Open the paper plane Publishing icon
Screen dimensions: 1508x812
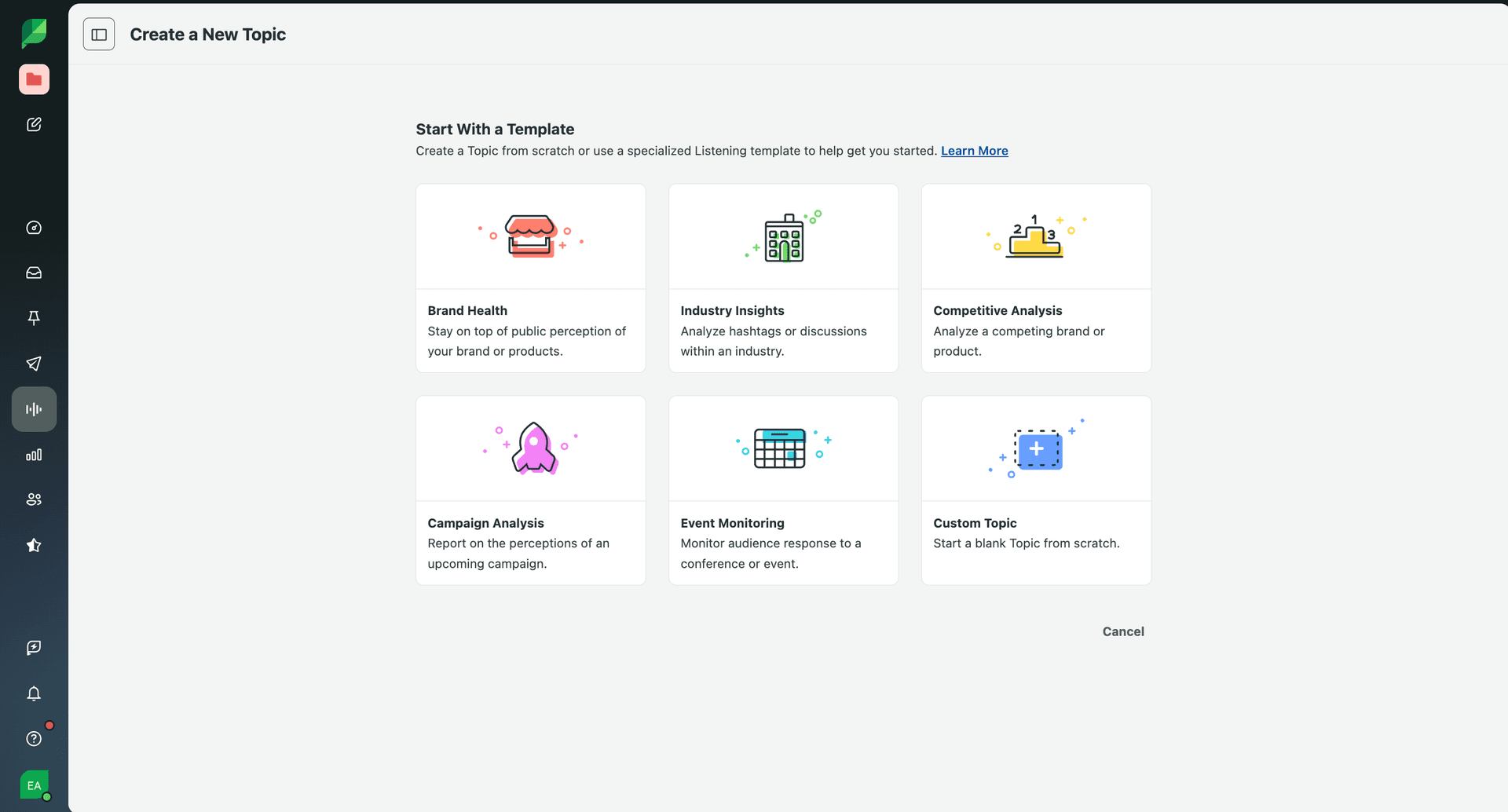(34, 364)
